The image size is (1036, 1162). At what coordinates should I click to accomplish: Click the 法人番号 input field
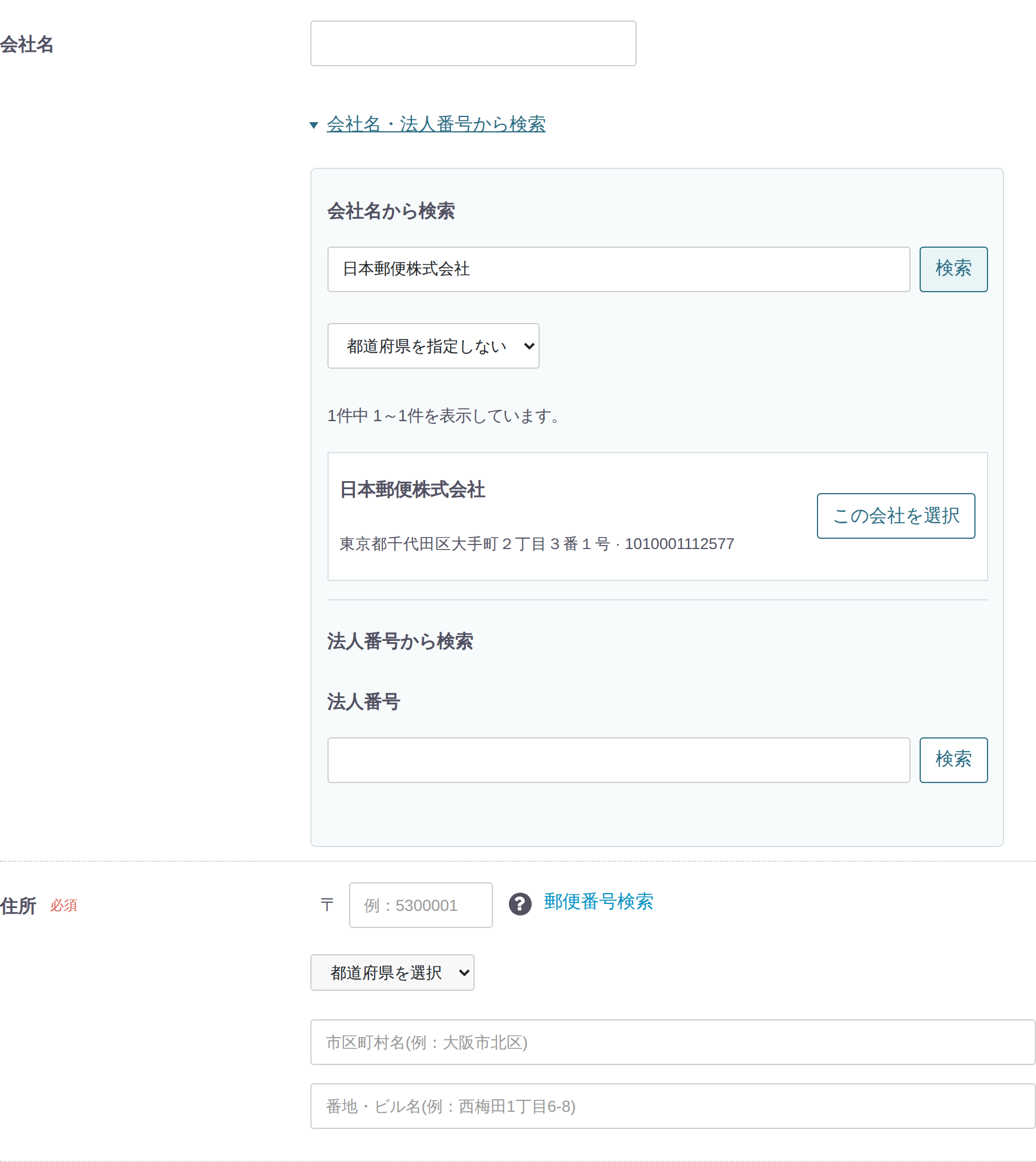[618, 760]
